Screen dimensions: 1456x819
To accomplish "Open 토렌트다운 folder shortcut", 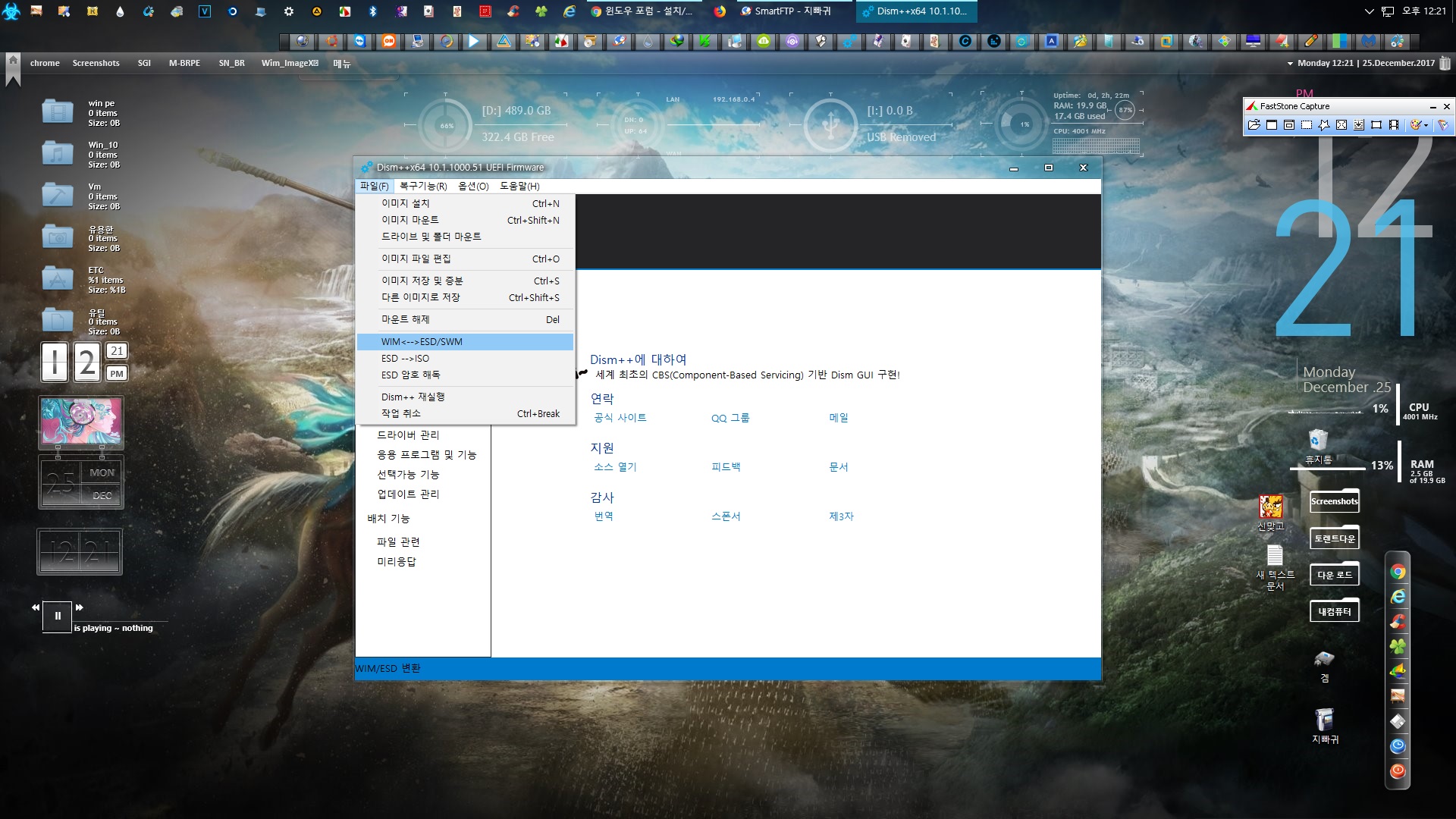I will tap(1334, 538).
